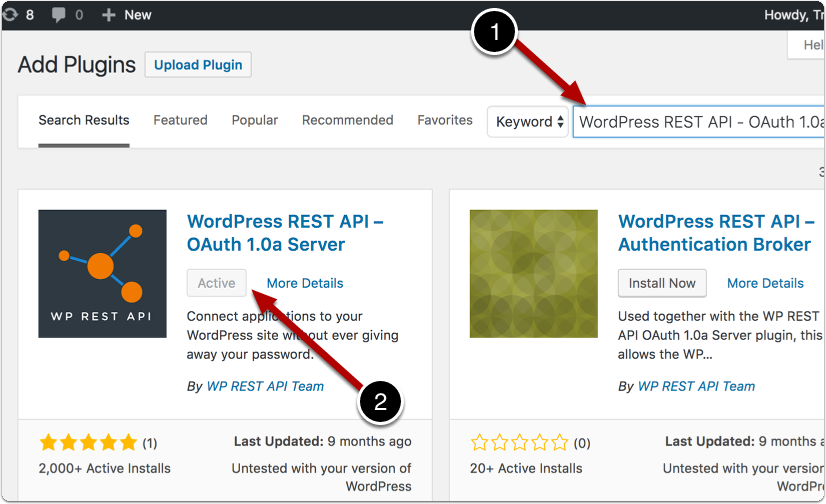Click the five-star rating of OAuth 1.0a Server
826x504 pixels.
tap(88, 442)
